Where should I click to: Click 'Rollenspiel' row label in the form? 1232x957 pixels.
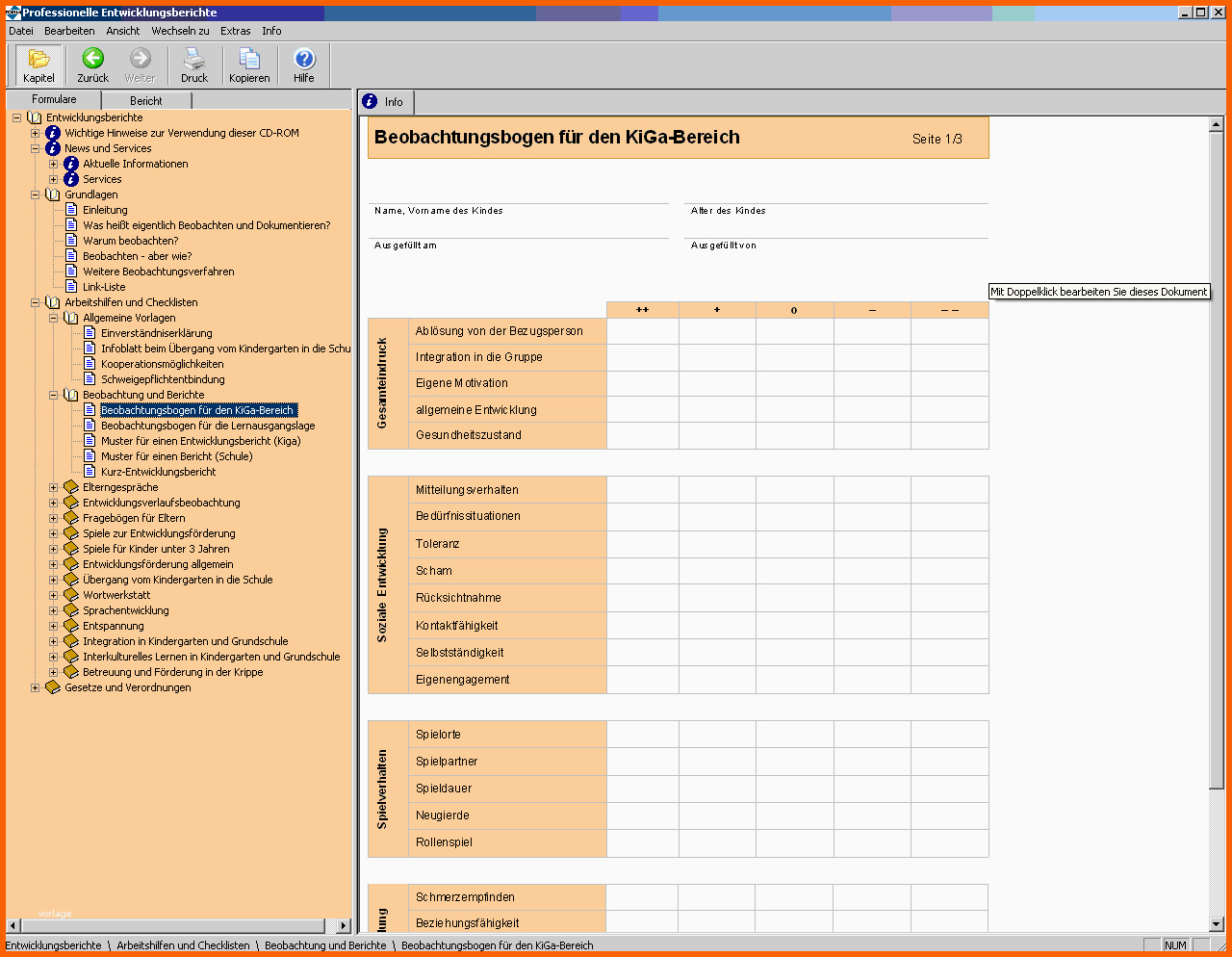444,842
